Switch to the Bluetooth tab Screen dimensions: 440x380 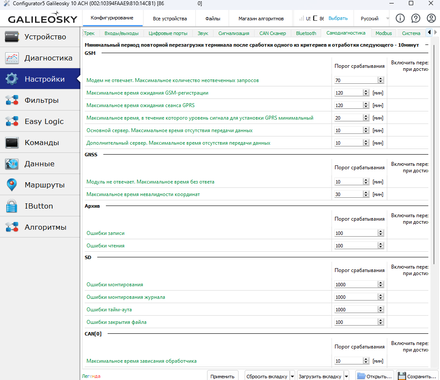306,33
